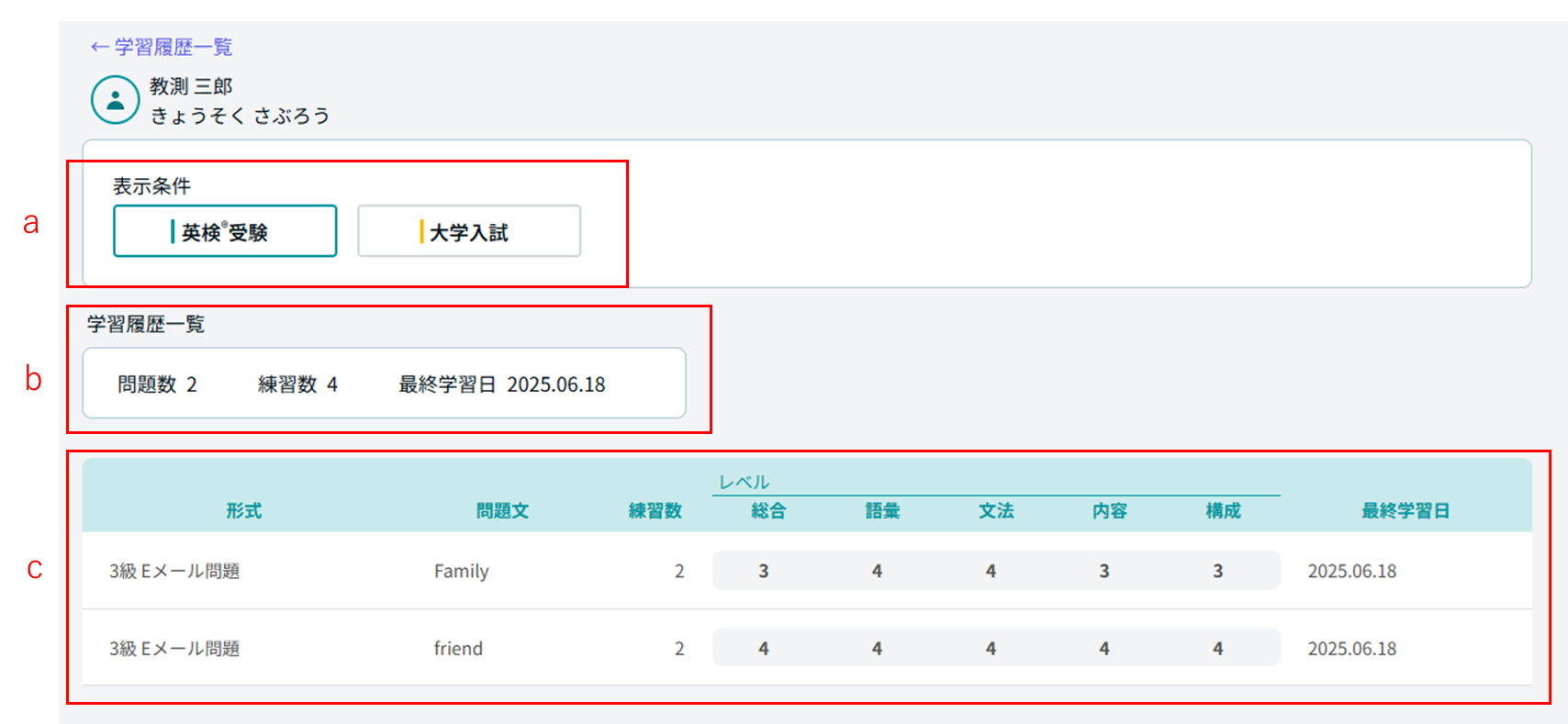Click 3級 Eメール問題 in second row
The height and width of the screenshot is (724, 1568).
click(174, 649)
